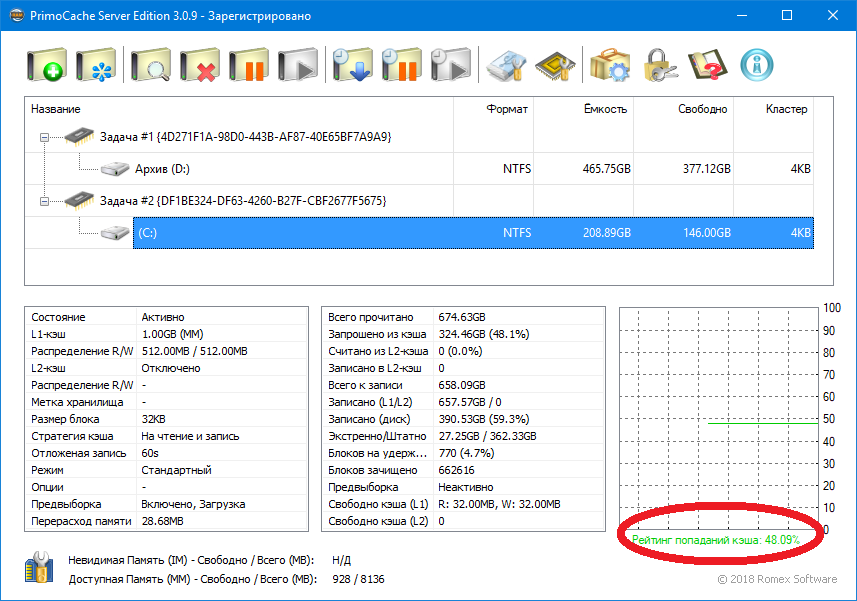Click the L2-кэш value Отключено
The height and width of the screenshot is (601, 857).
pyautogui.click(x=171, y=368)
